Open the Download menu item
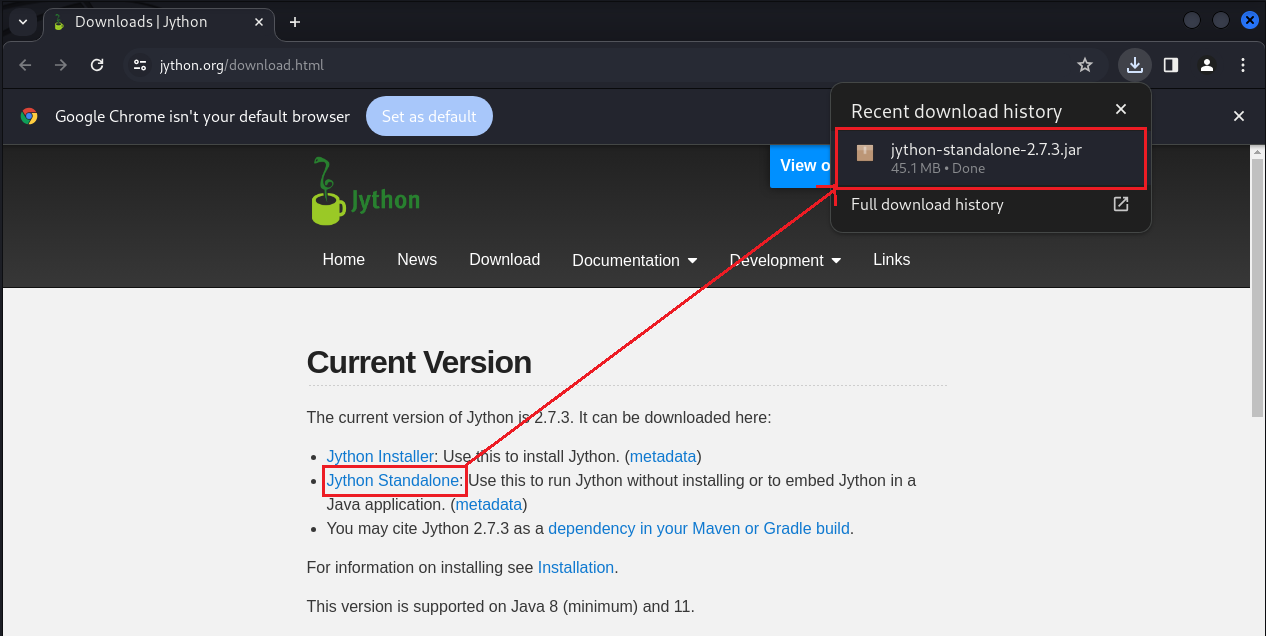The height and width of the screenshot is (636, 1266). [x=505, y=259]
